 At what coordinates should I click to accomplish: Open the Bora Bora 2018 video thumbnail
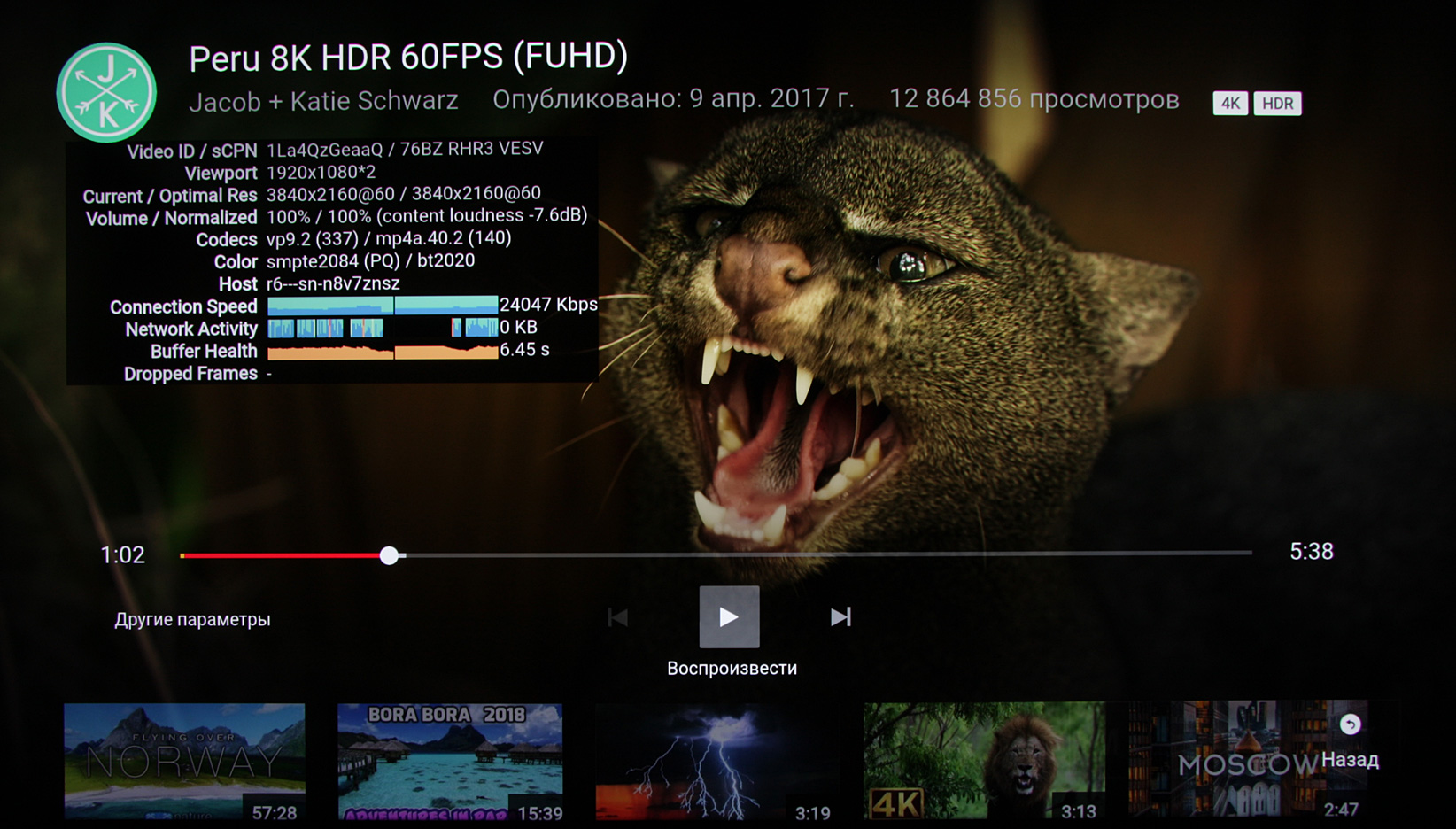(x=450, y=761)
